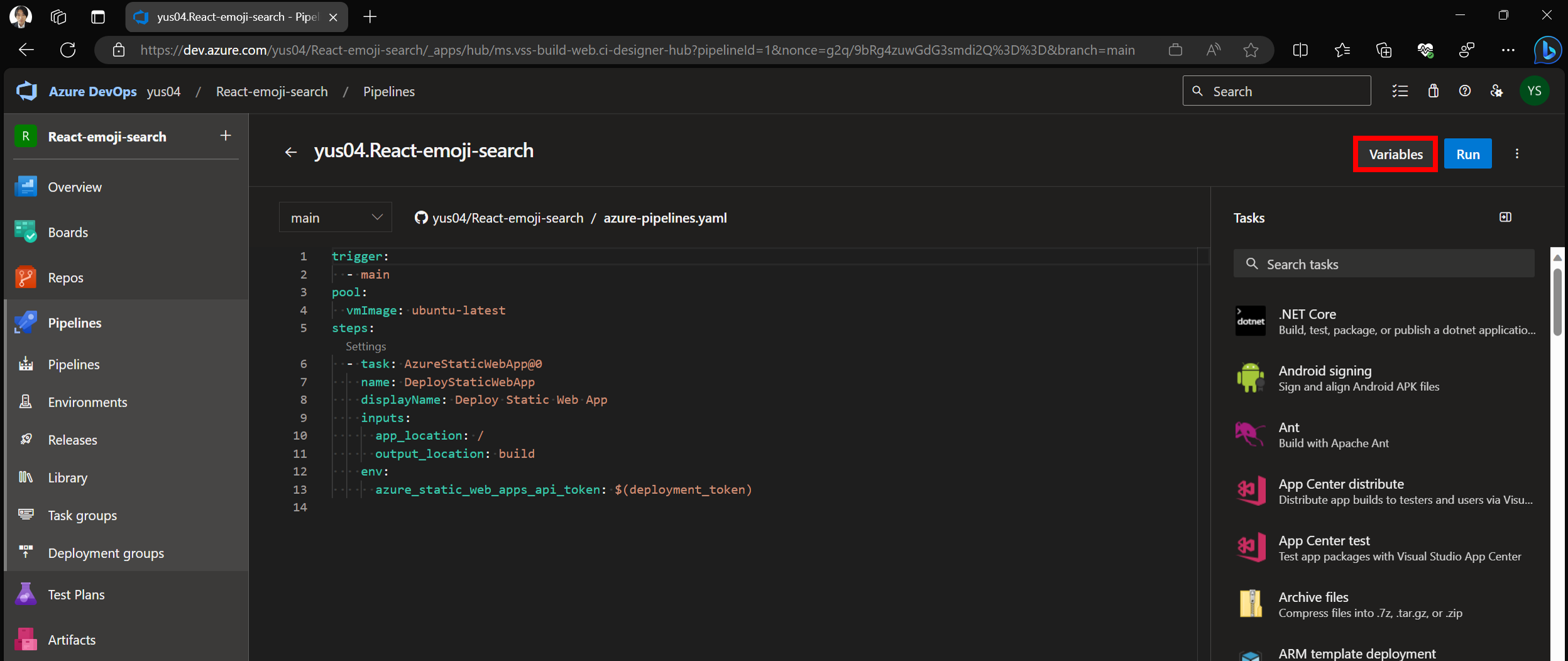This screenshot has width=1568, height=661.
Task: Select the App Center distribute task
Action: tap(1384, 491)
